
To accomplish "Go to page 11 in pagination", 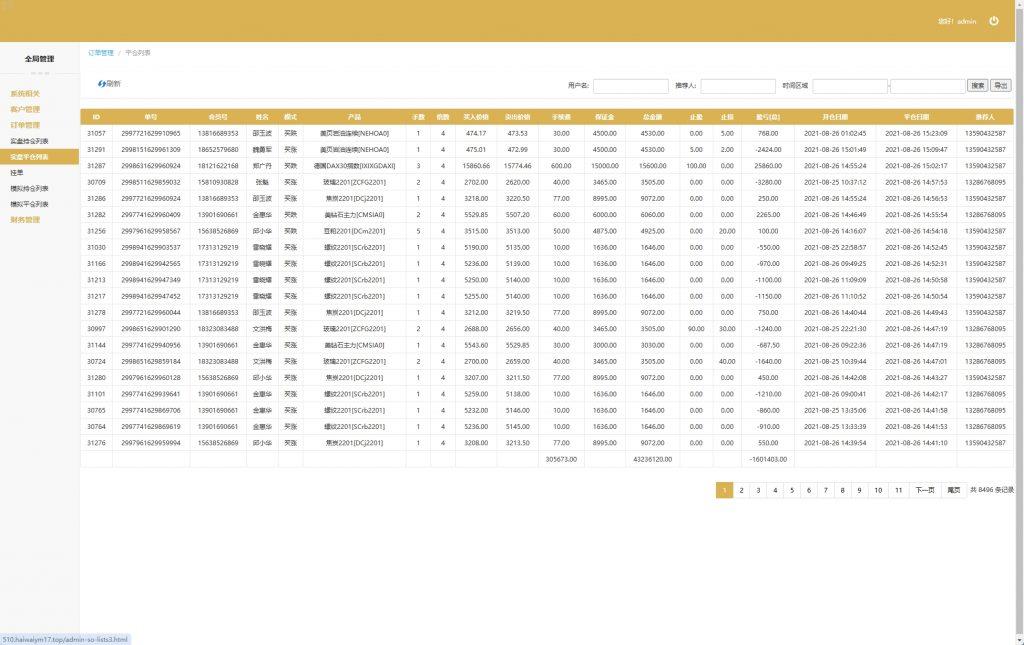I will [898, 490].
